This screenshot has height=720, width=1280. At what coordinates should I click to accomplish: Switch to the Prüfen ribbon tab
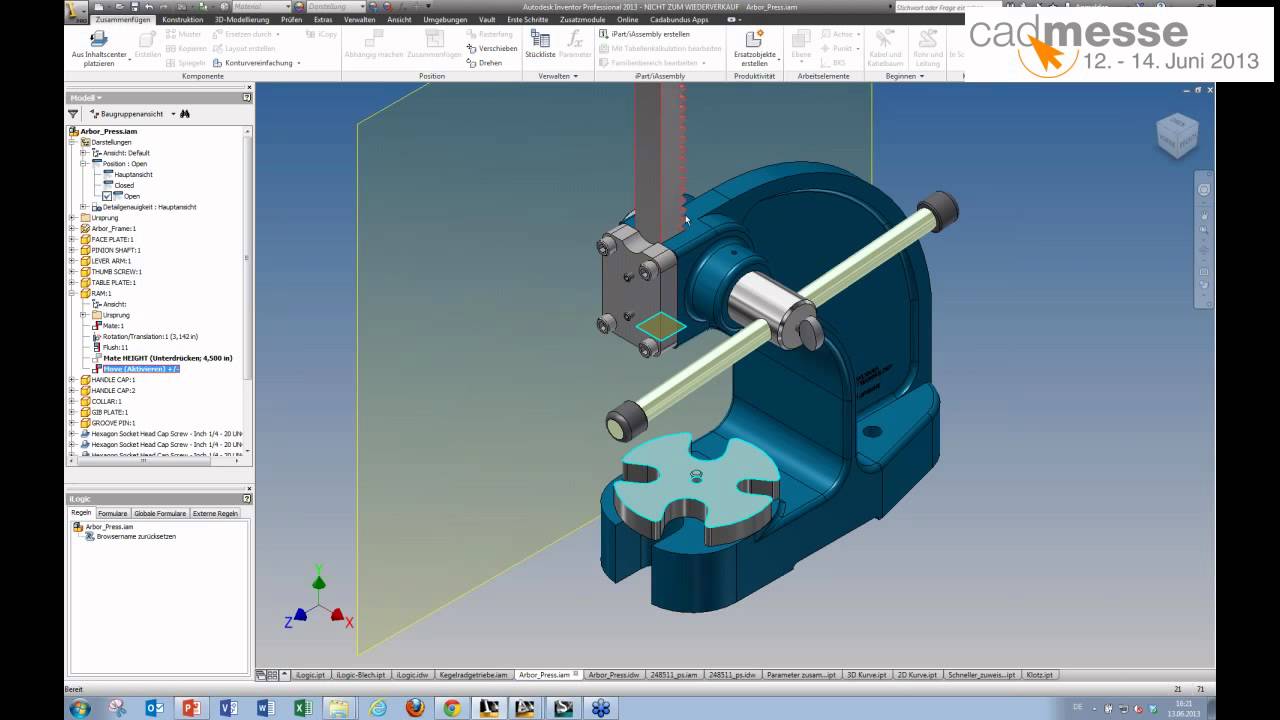pyautogui.click(x=291, y=19)
